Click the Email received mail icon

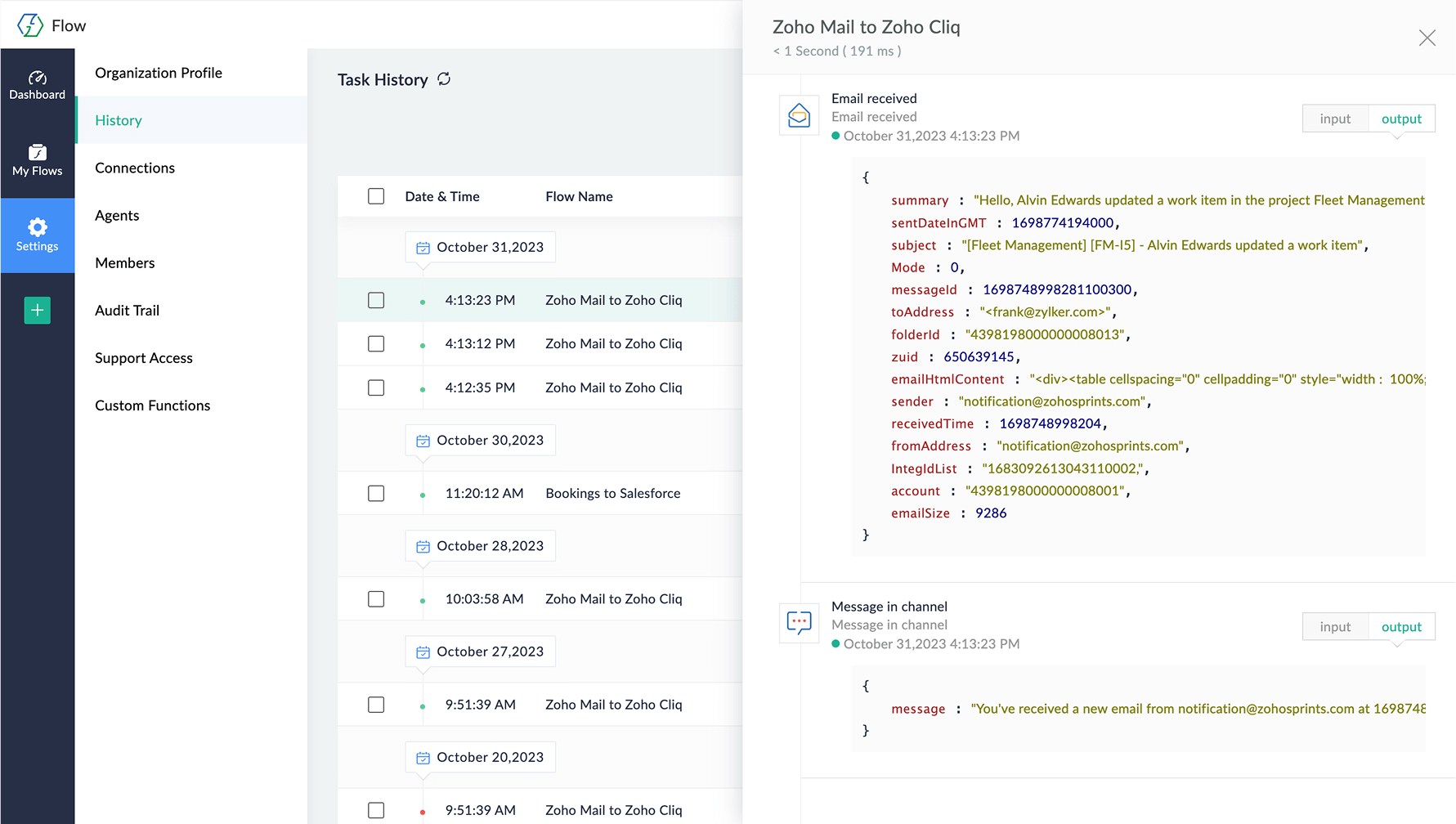tap(799, 117)
